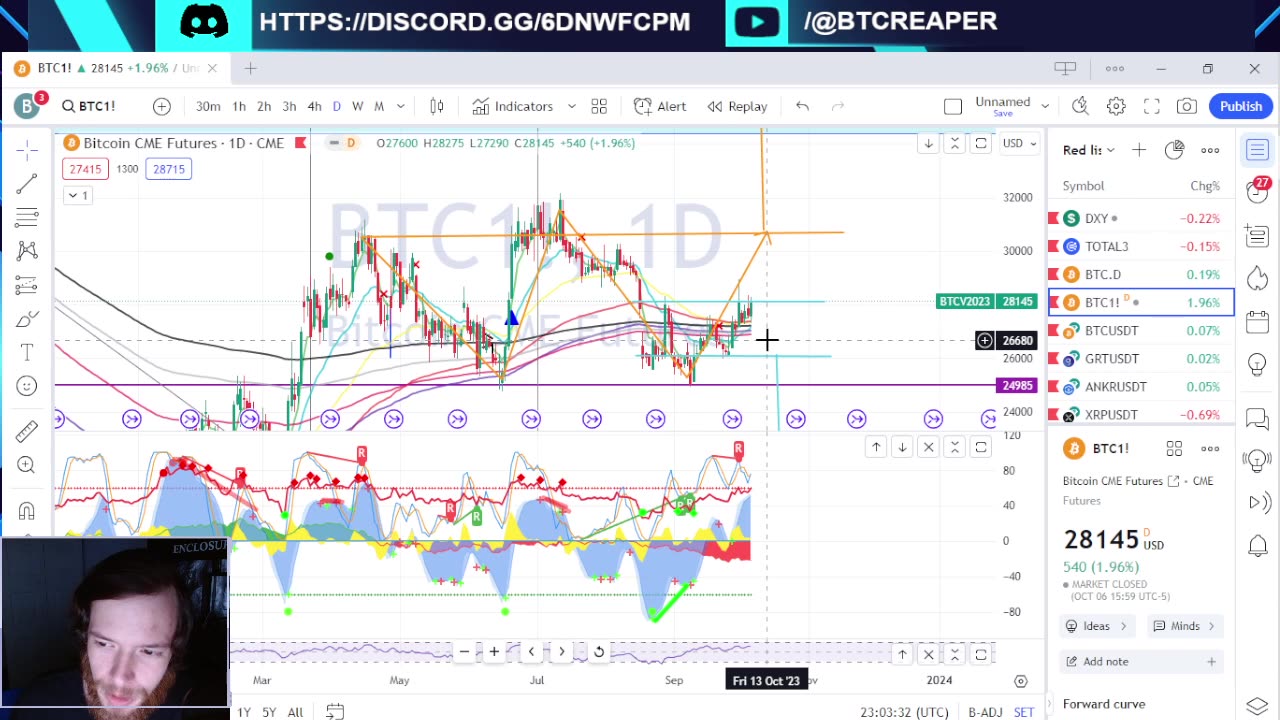Viewport: 1280px width, 720px height.
Task: Select the All date range
Action: coord(295,712)
